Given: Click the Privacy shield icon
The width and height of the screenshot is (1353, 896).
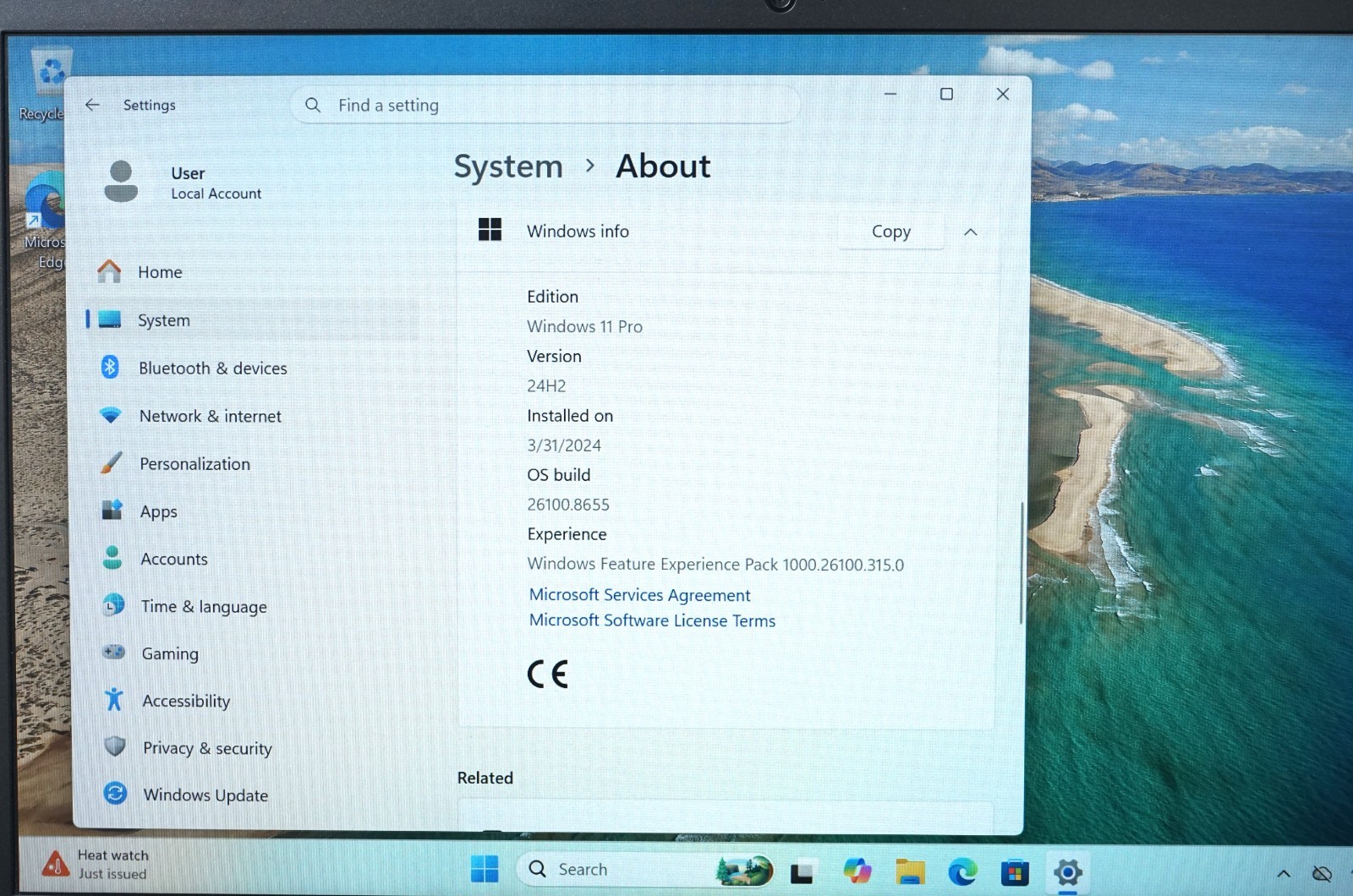Looking at the screenshot, I should pyautogui.click(x=115, y=746).
